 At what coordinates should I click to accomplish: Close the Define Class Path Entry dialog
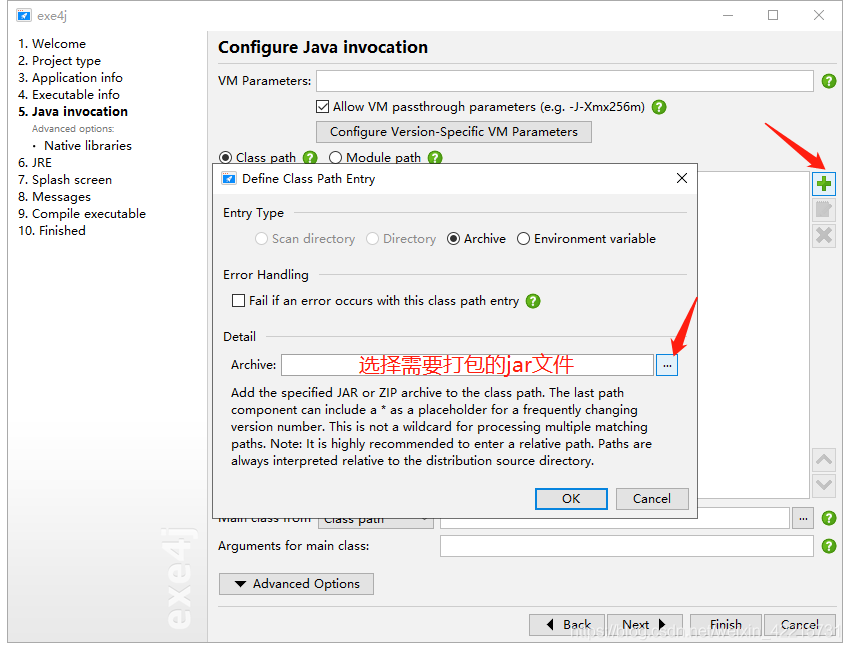[681, 178]
